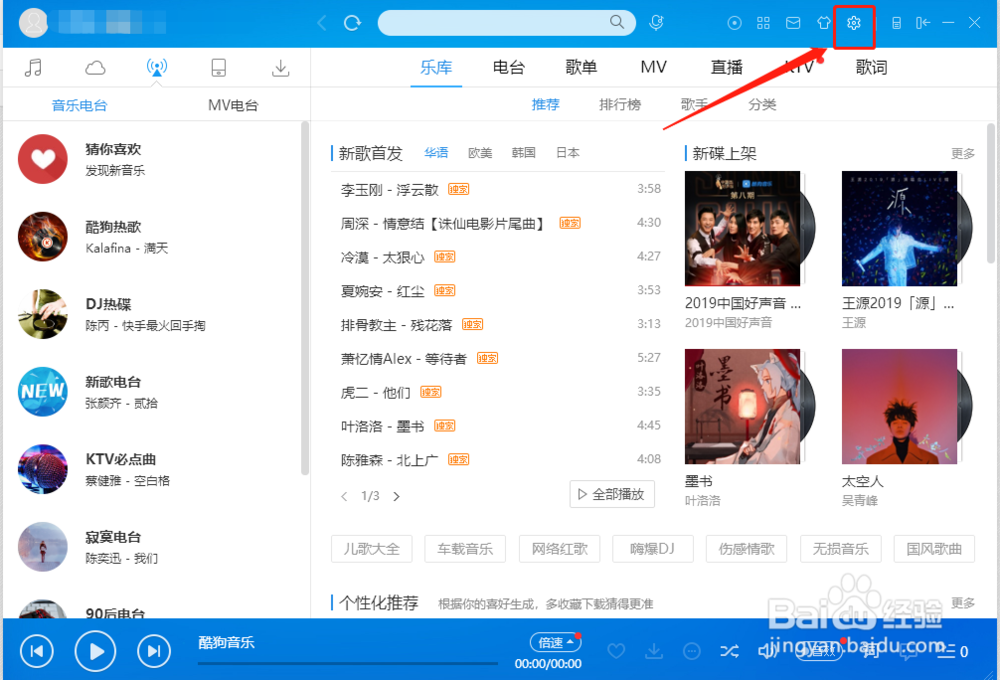Open the 猜你喜欢 radio station
This screenshot has height=680, width=1000.
[153, 159]
